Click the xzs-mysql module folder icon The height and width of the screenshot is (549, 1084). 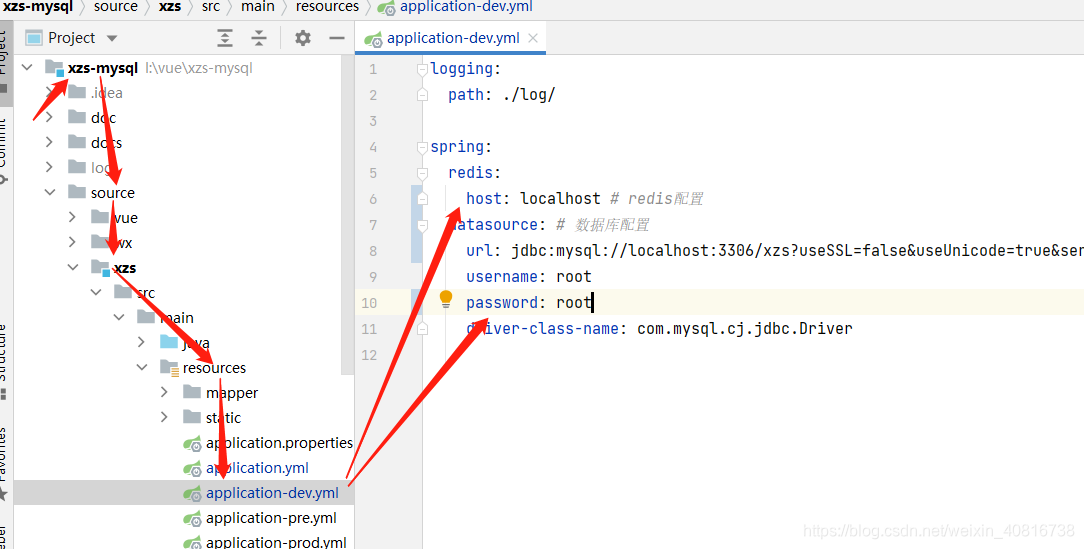(55, 68)
